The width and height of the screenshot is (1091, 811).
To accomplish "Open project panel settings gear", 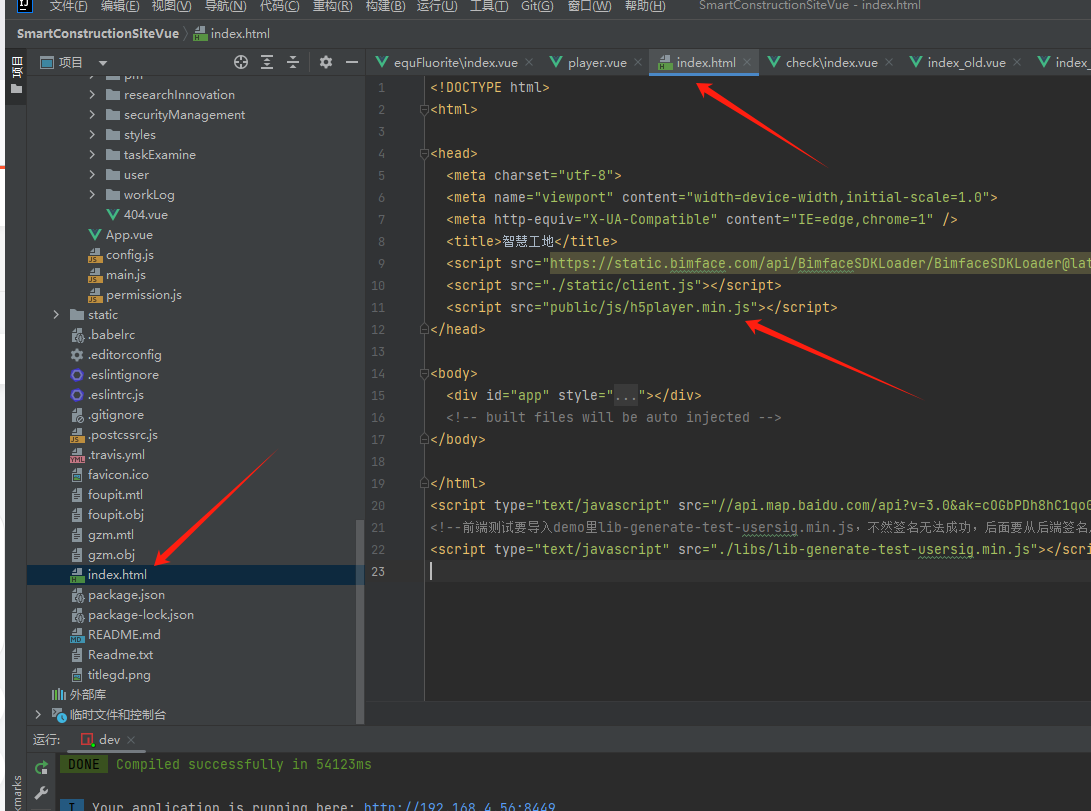I will [x=326, y=63].
